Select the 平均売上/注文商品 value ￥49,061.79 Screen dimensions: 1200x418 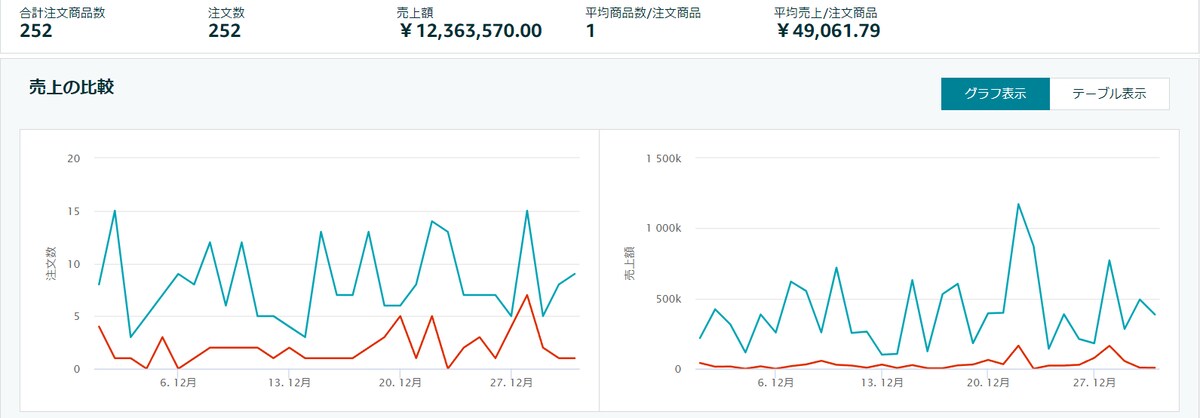point(827,31)
